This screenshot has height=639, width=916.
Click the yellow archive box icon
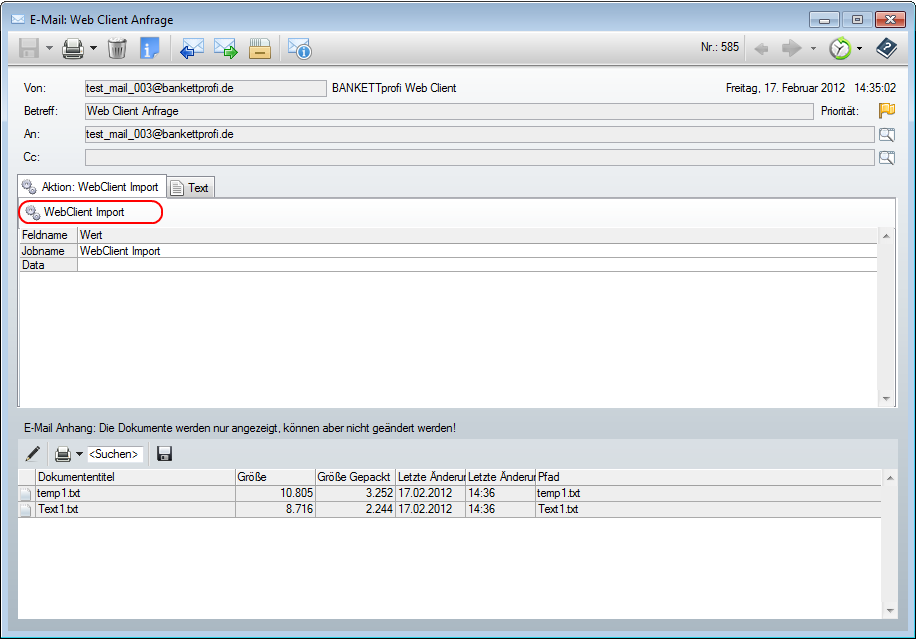tap(260, 48)
